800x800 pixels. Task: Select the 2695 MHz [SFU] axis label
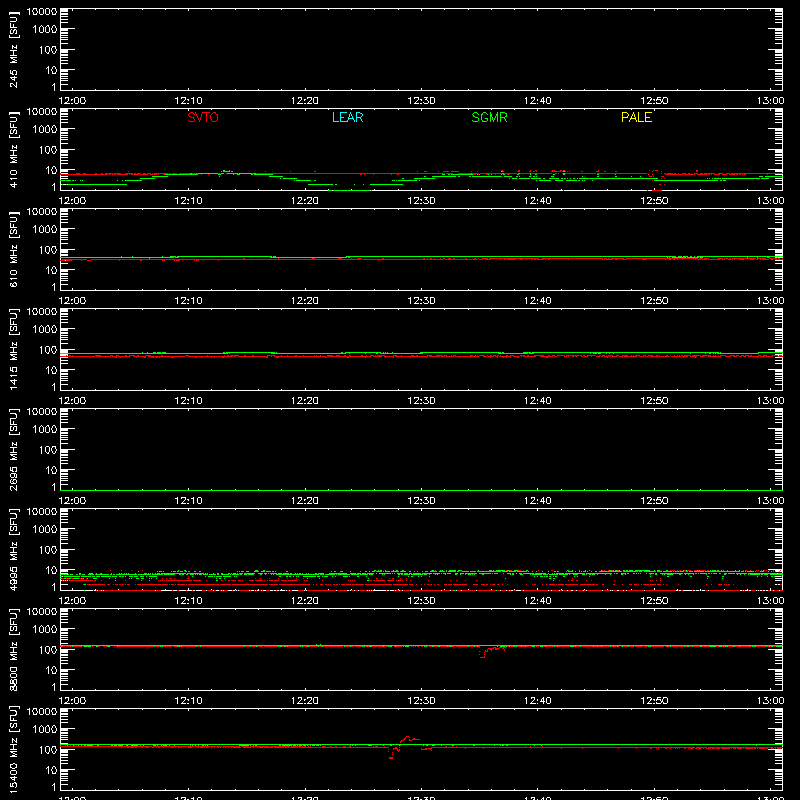coord(14,449)
